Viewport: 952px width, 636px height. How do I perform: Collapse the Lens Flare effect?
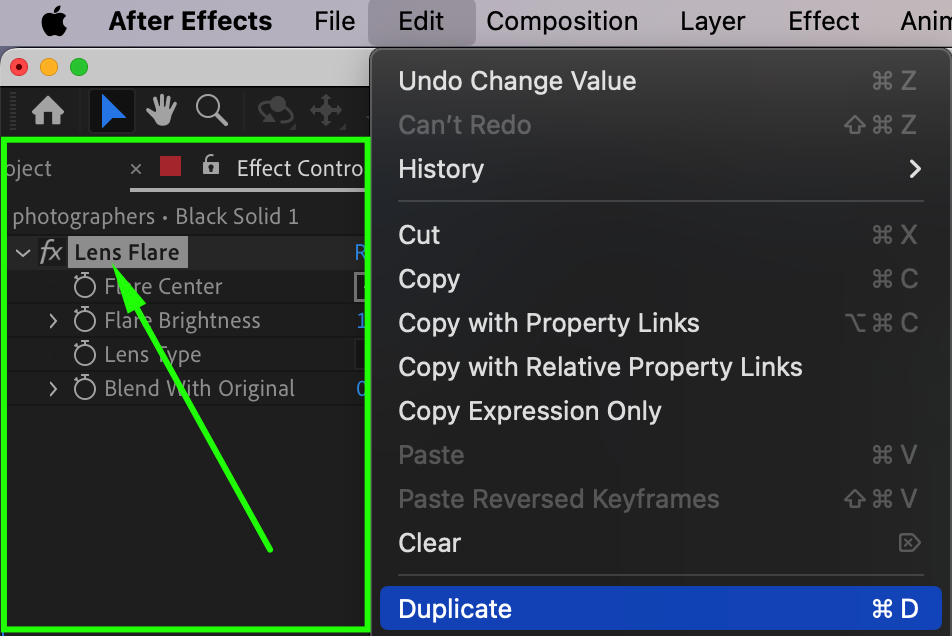[x=24, y=253]
